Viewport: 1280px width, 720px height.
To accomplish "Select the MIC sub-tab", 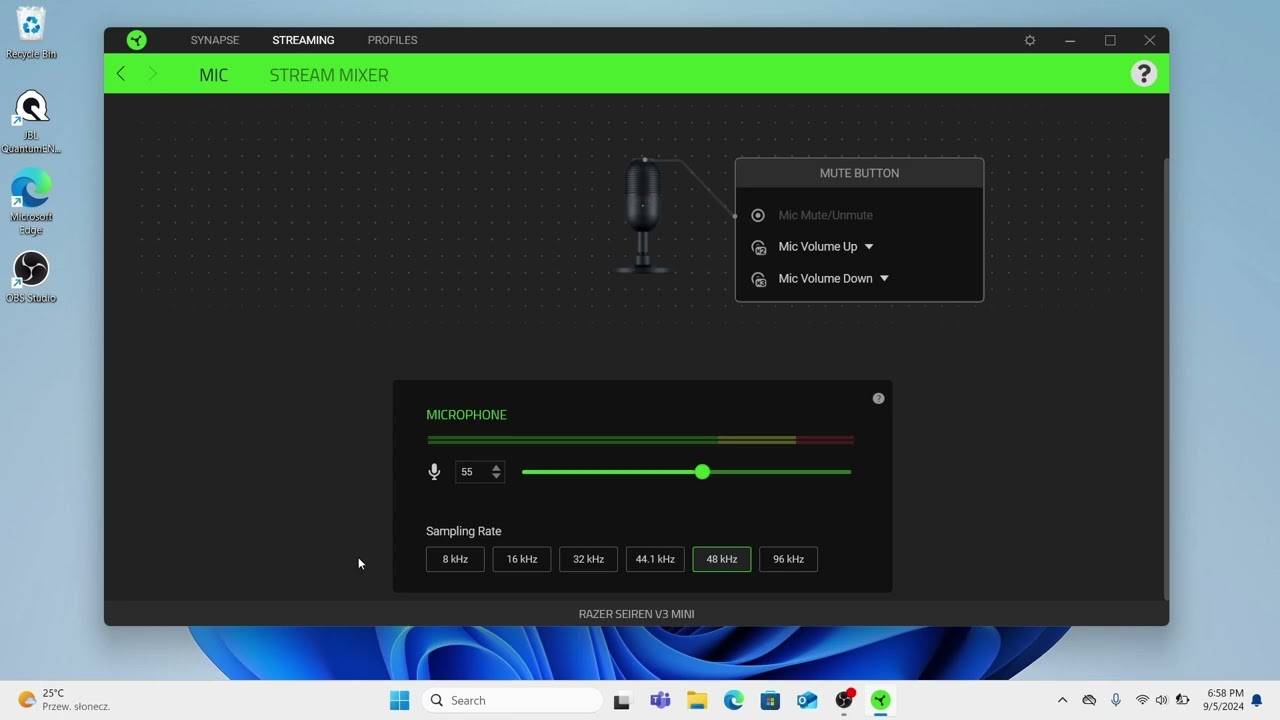I will [214, 75].
